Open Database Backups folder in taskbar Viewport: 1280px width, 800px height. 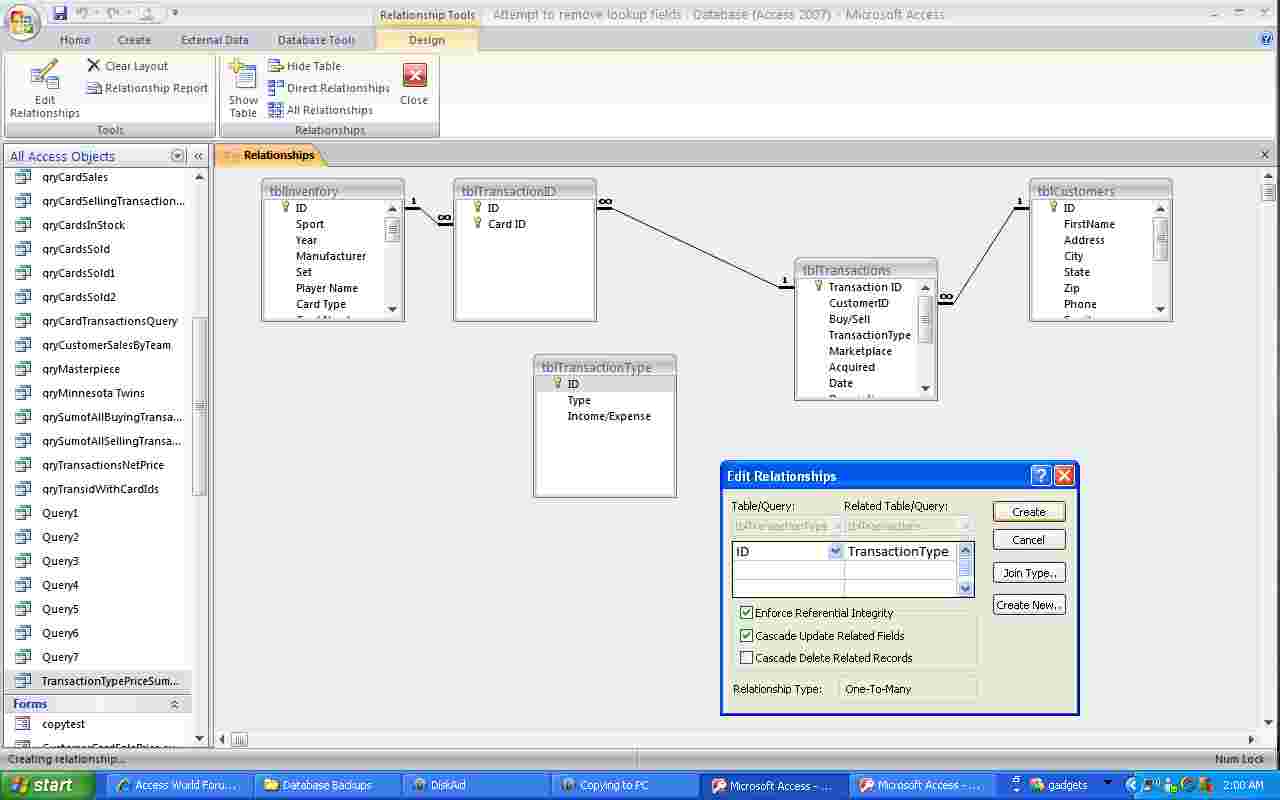[x=327, y=785]
